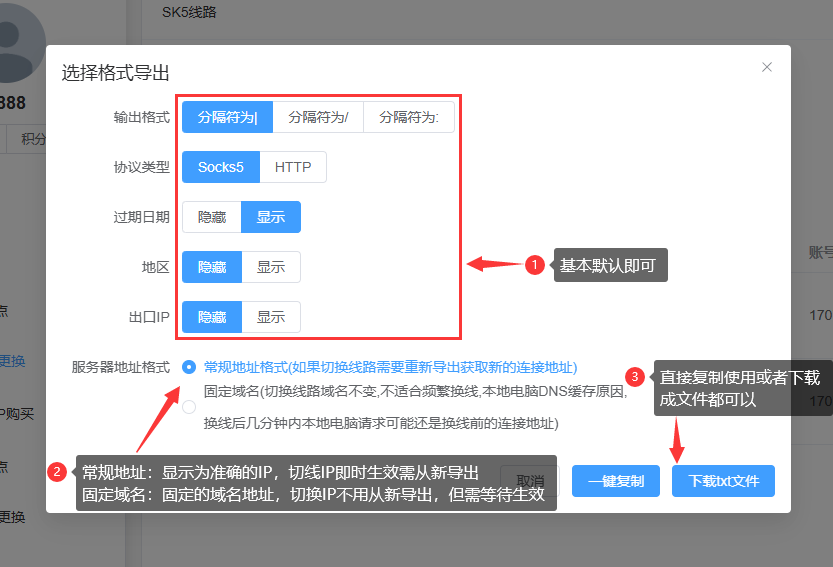
Task: Hide the region field (地区隐藏)
Action: [212, 267]
